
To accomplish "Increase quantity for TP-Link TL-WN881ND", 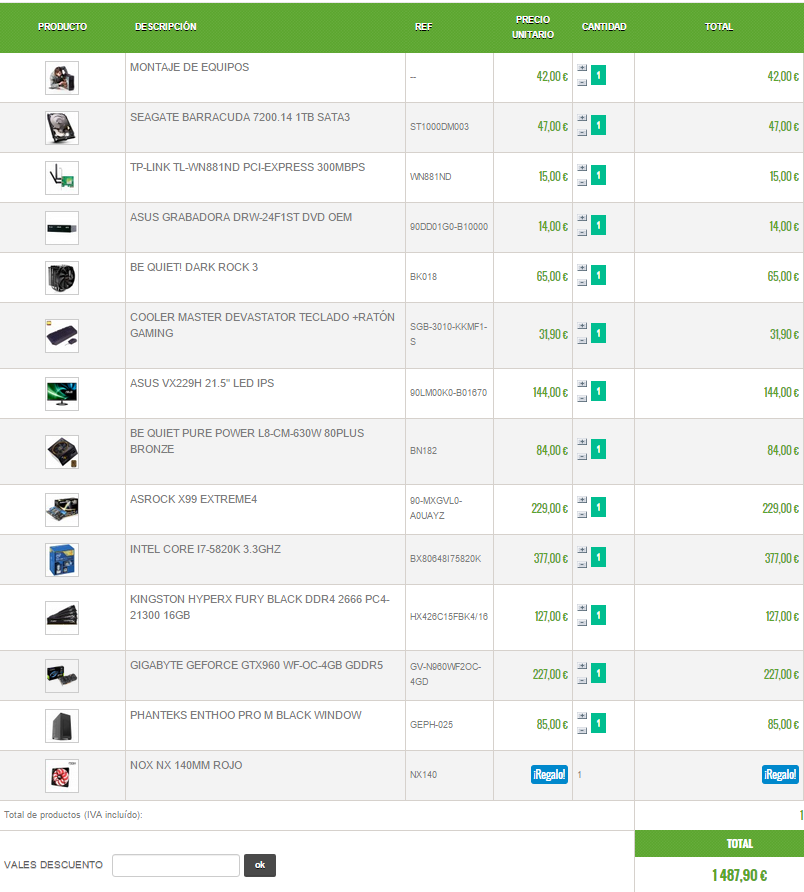I will coord(582,168).
